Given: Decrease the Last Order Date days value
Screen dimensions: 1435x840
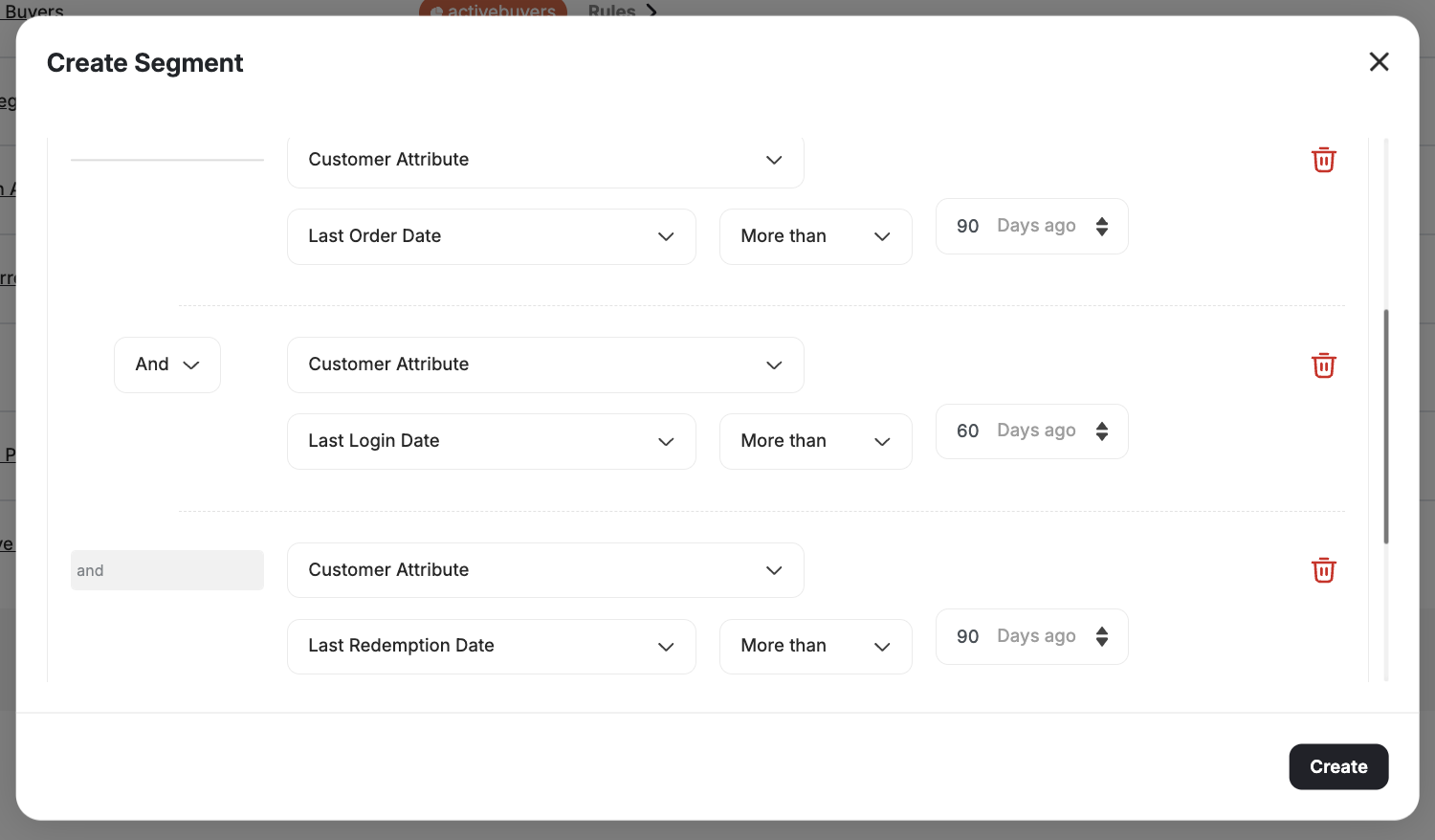Looking at the screenshot, I should click(1102, 232).
